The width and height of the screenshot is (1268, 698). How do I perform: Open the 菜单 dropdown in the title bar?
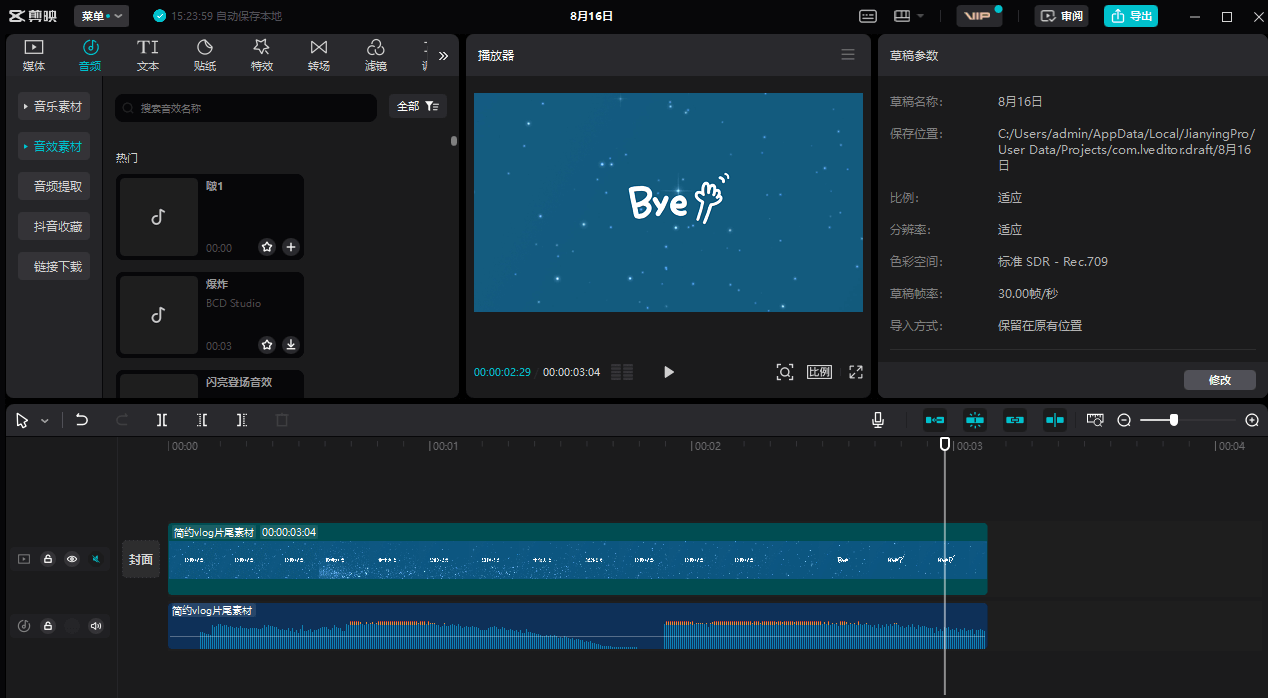pos(100,15)
